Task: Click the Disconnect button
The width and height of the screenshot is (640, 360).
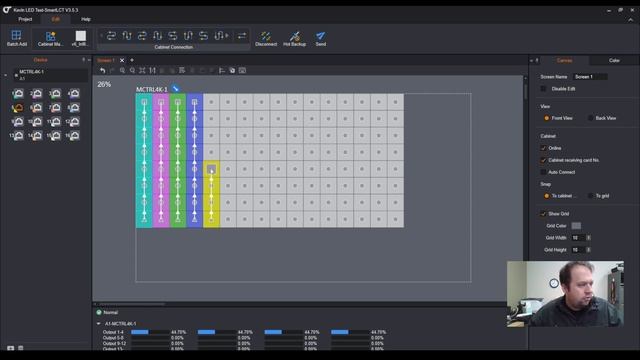Action: [x=266, y=39]
